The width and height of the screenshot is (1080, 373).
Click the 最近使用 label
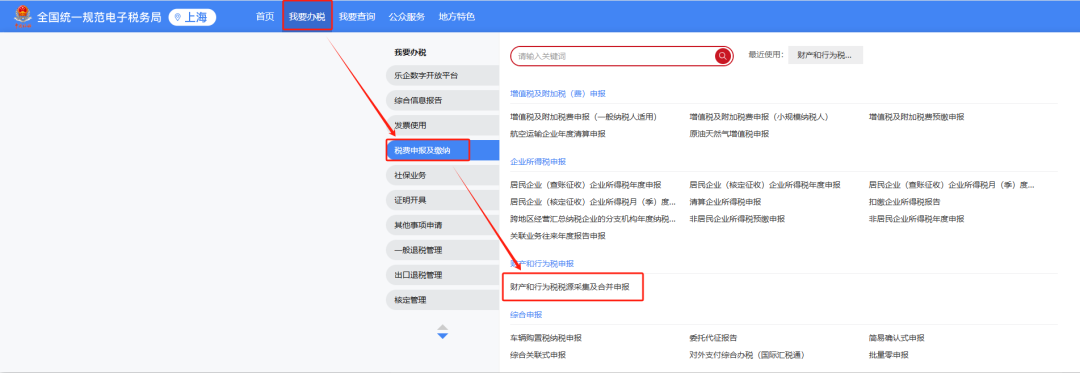click(x=766, y=56)
